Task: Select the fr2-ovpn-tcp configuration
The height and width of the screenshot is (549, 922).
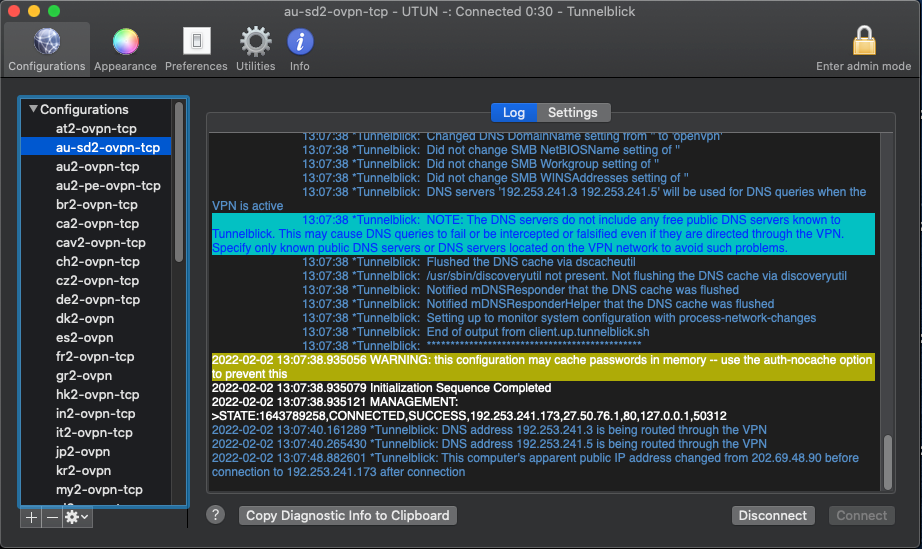Action: tap(96, 356)
